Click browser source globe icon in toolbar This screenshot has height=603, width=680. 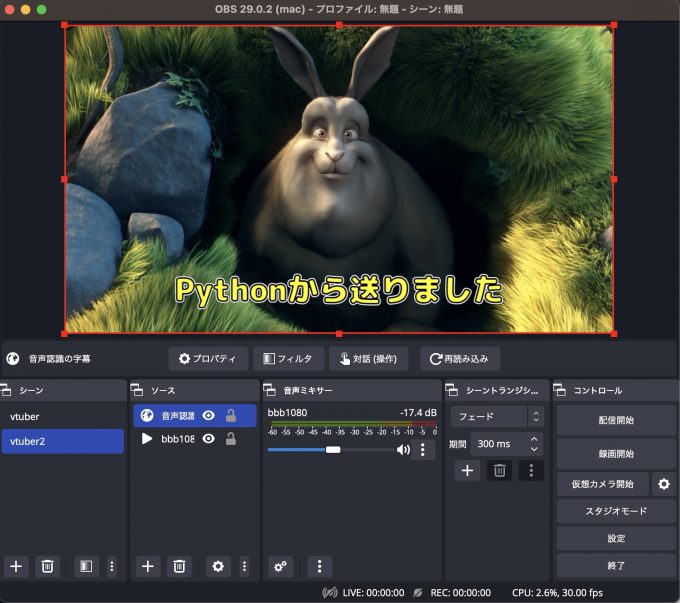pos(13,359)
